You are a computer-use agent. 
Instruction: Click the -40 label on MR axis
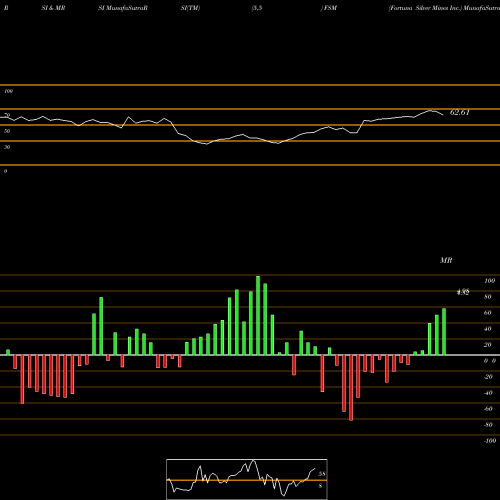pos(488,393)
